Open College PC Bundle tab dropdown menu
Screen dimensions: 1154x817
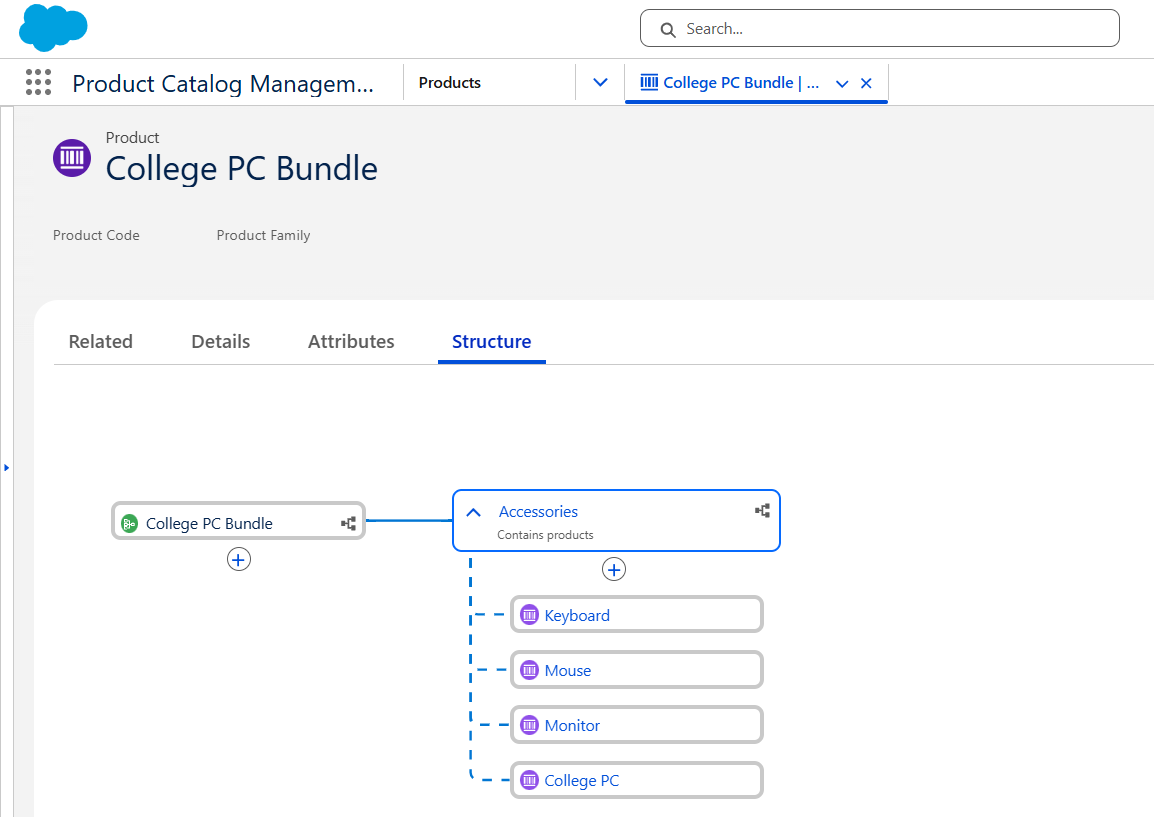click(842, 84)
